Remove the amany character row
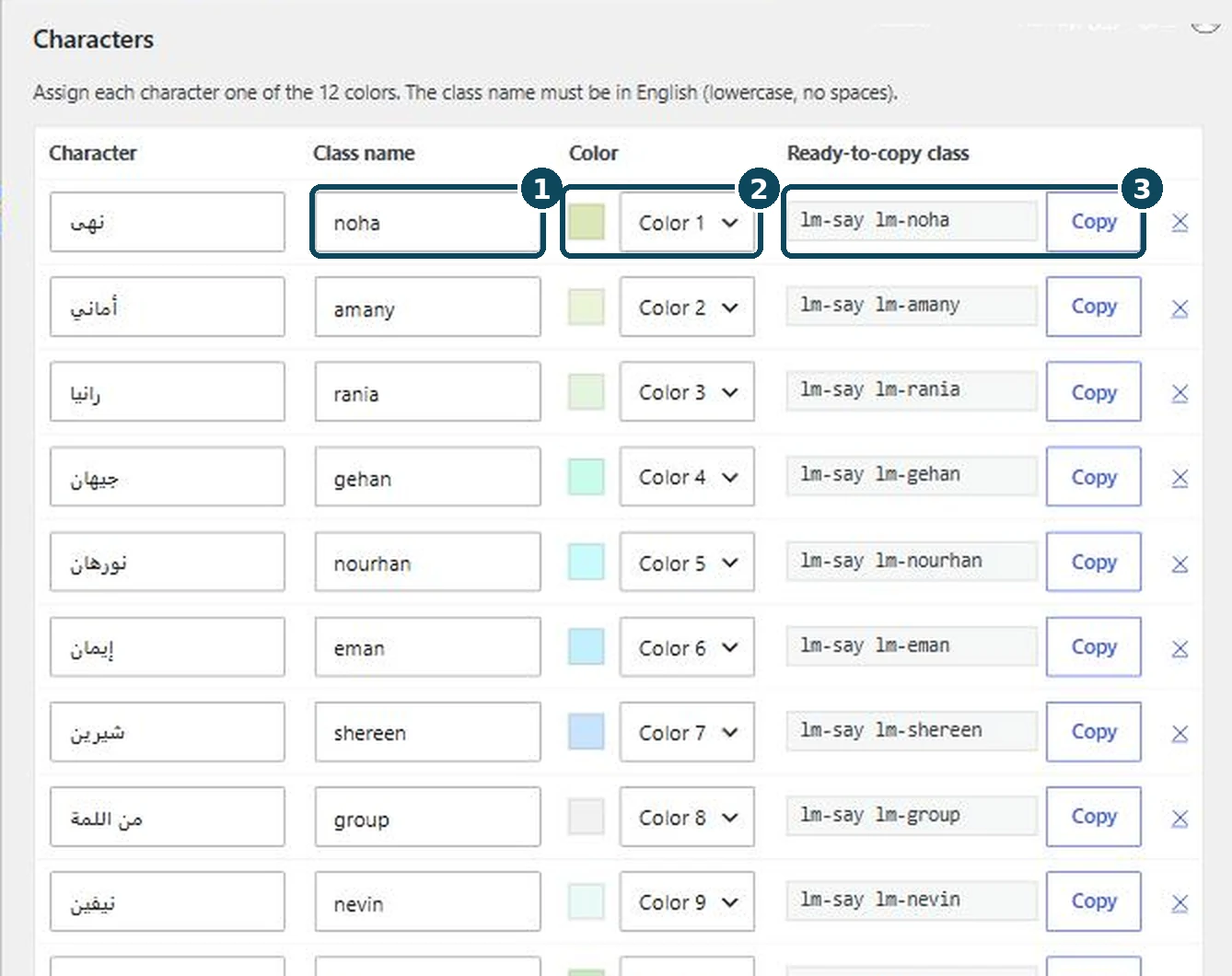This screenshot has height=976, width=1232. coord(1180,308)
